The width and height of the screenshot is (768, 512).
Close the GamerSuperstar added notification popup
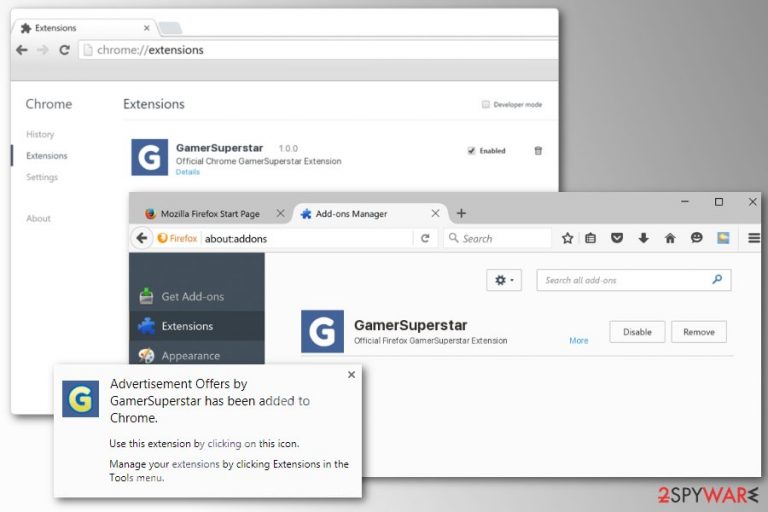(x=351, y=375)
